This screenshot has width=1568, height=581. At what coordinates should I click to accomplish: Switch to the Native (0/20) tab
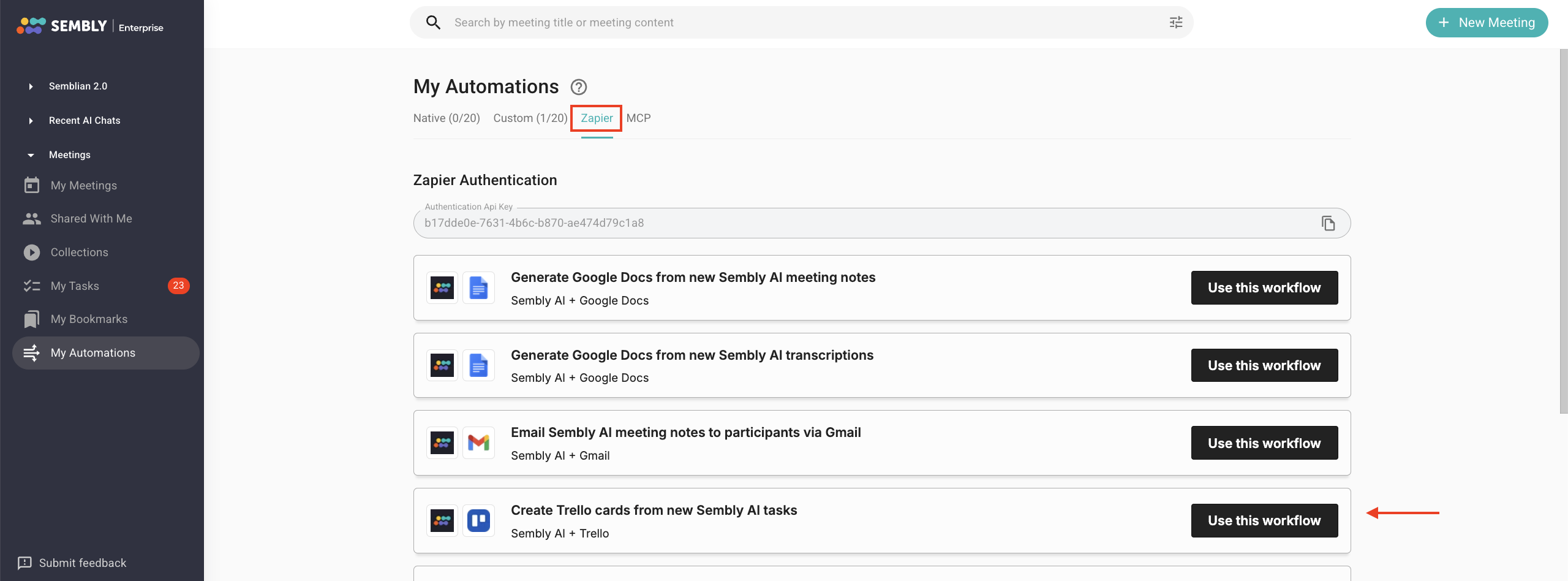pos(447,118)
